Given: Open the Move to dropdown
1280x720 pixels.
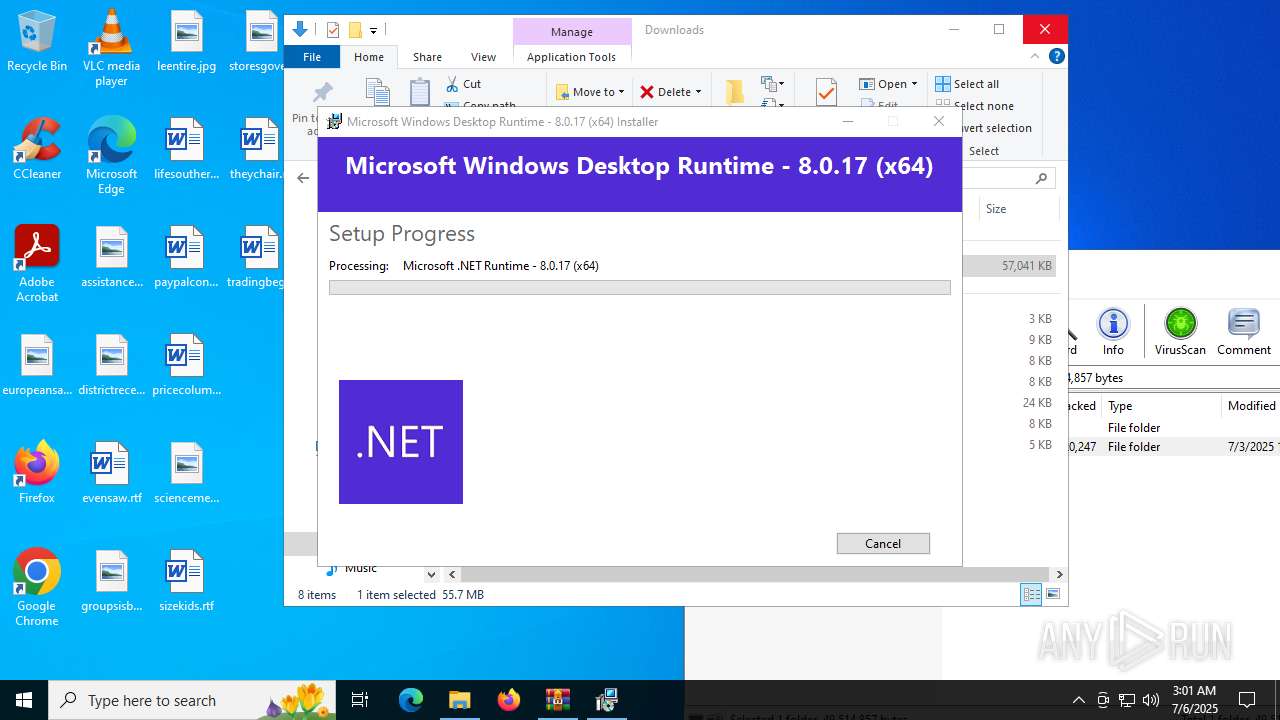Looking at the screenshot, I should pos(590,92).
